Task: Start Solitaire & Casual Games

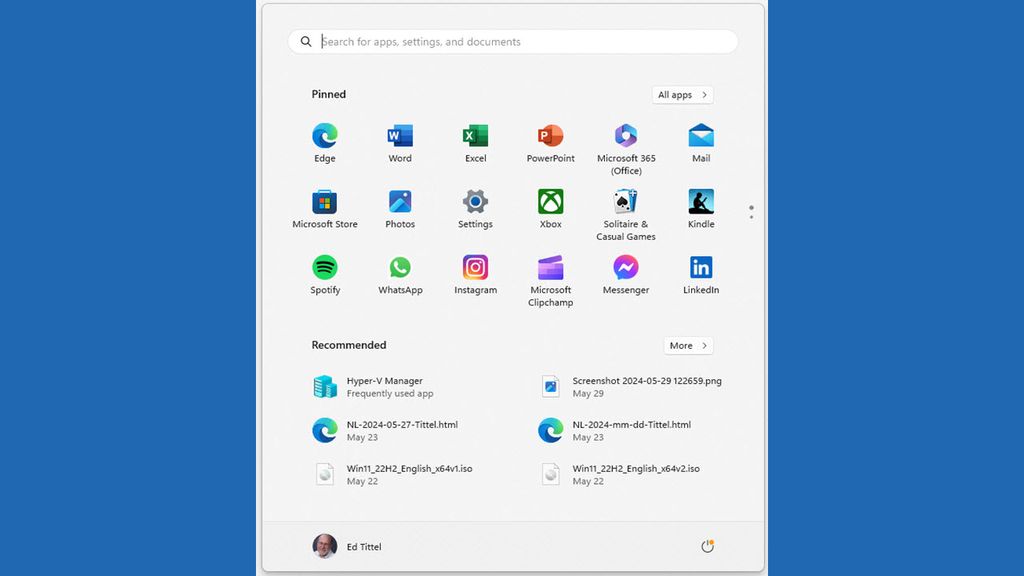Action: point(625,203)
